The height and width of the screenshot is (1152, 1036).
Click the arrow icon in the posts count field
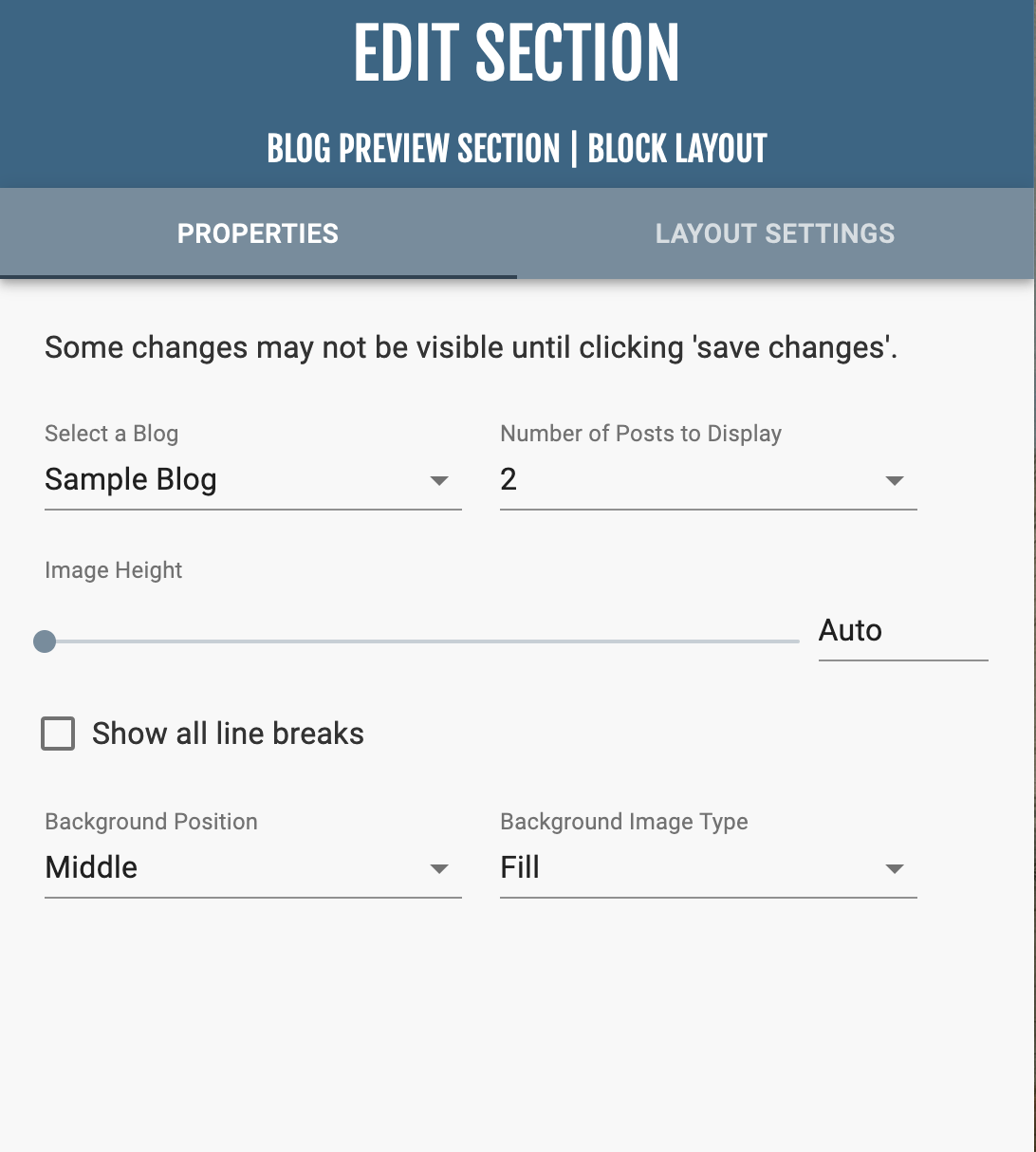895,481
